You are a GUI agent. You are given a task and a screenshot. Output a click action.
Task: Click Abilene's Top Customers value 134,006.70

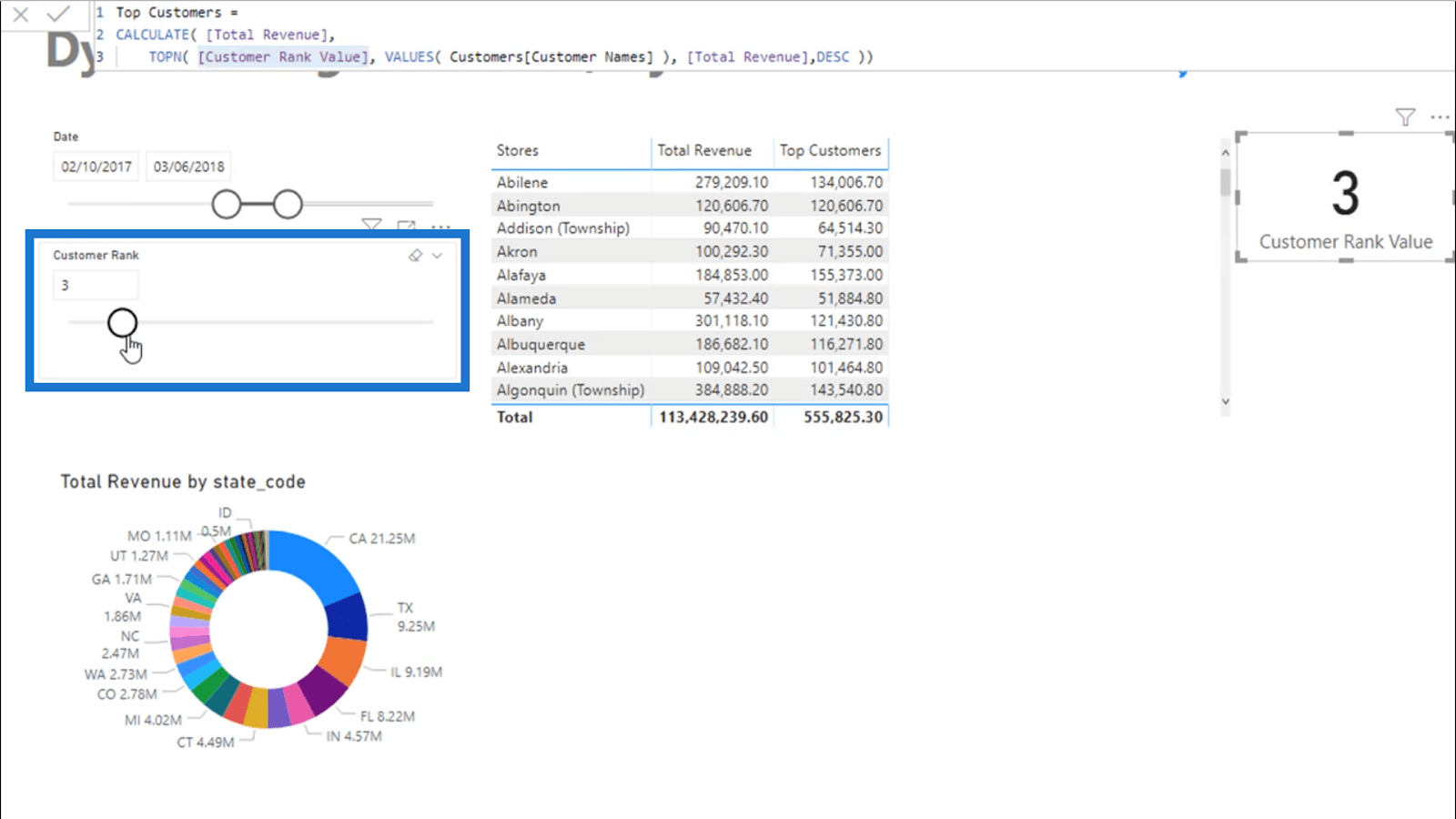[846, 182]
